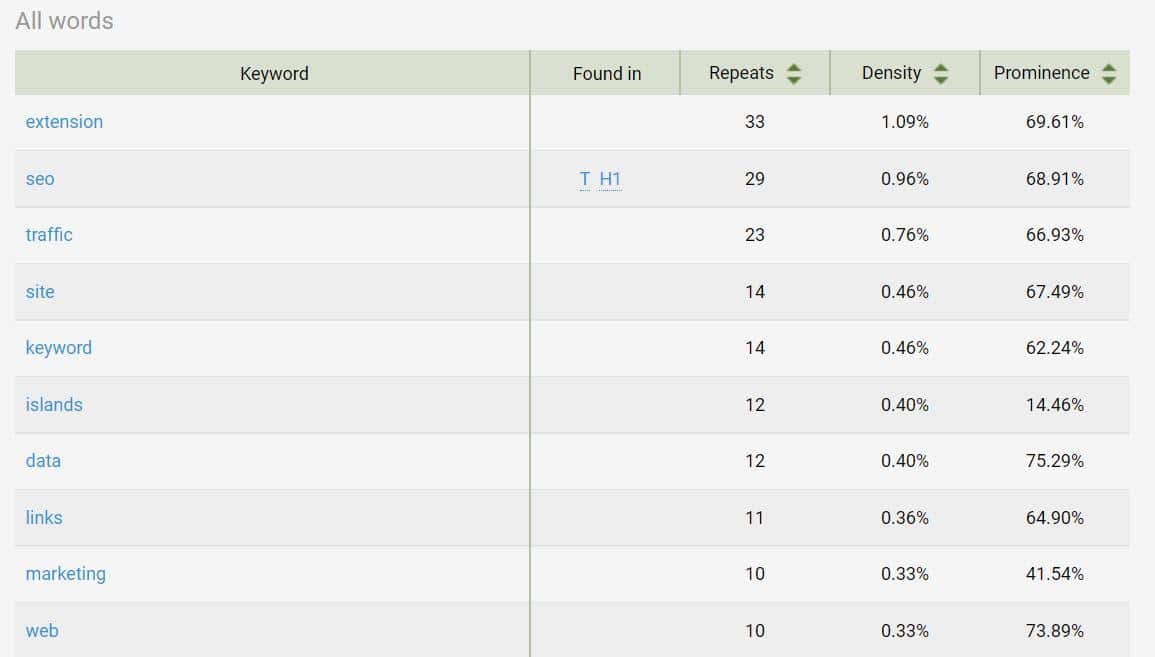Click the Repeats header label

click(741, 73)
